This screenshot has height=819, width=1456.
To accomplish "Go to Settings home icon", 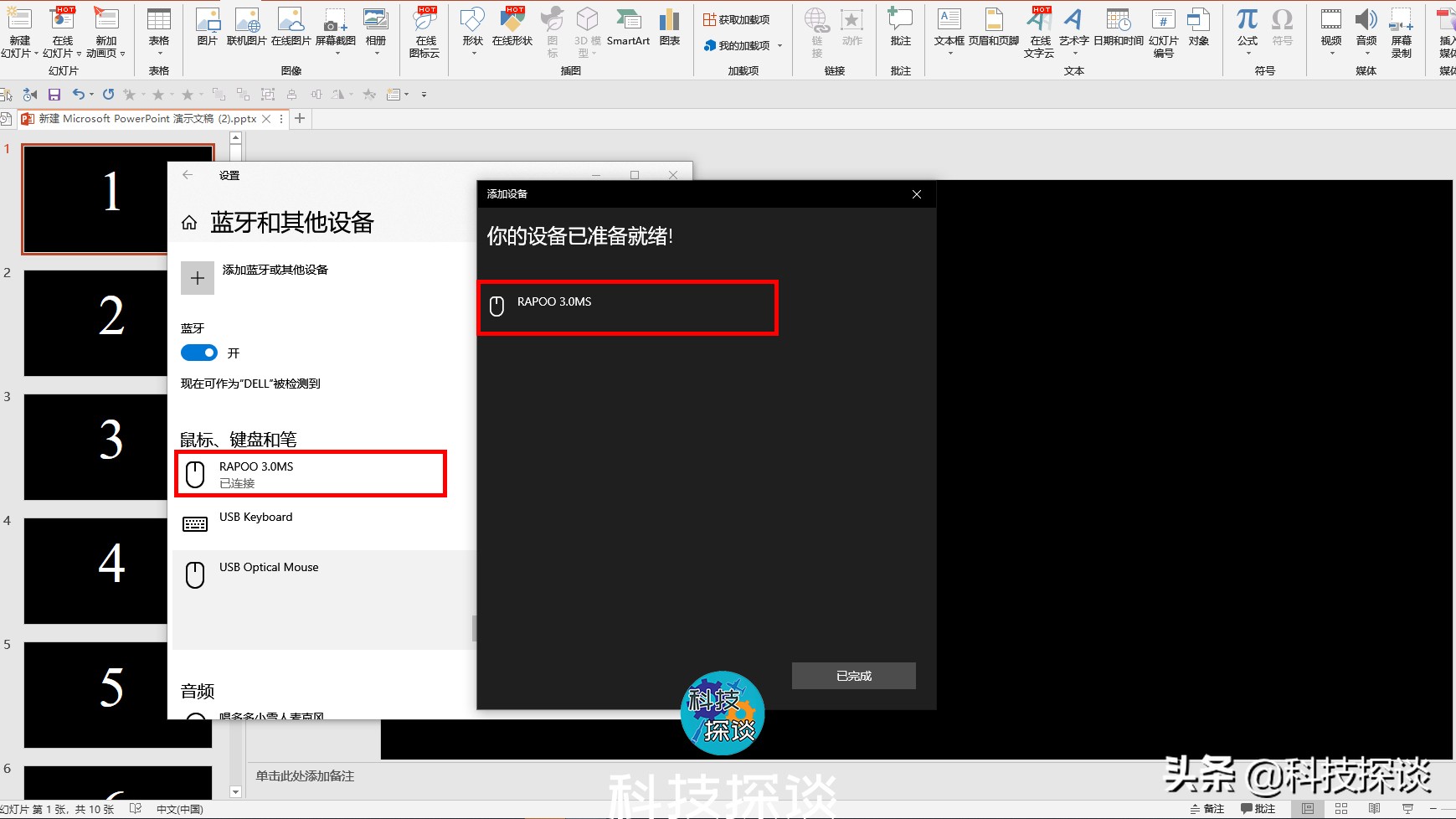I will [189, 223].
